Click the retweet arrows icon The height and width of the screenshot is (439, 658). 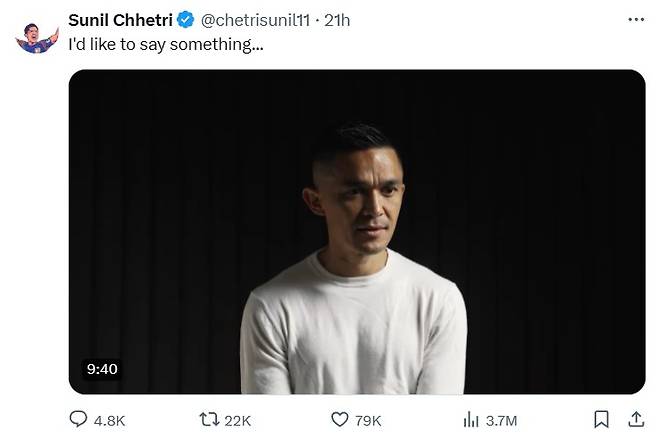coord(209,420)
